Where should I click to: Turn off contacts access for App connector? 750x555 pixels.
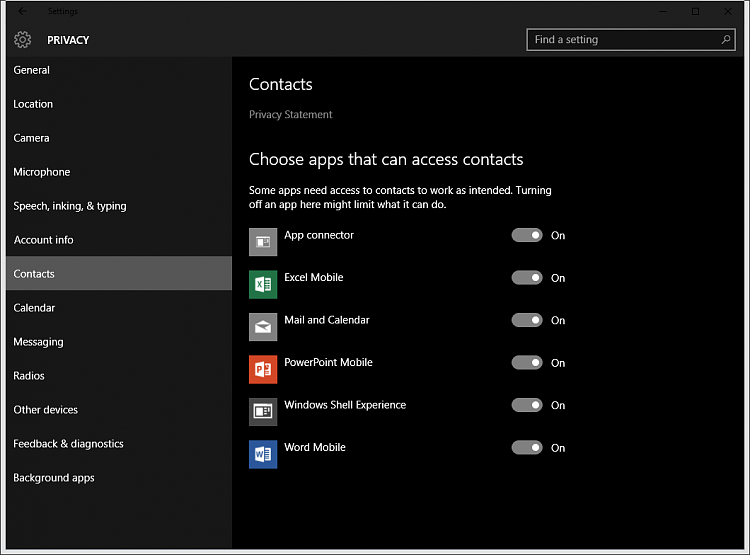coord(527,235)
